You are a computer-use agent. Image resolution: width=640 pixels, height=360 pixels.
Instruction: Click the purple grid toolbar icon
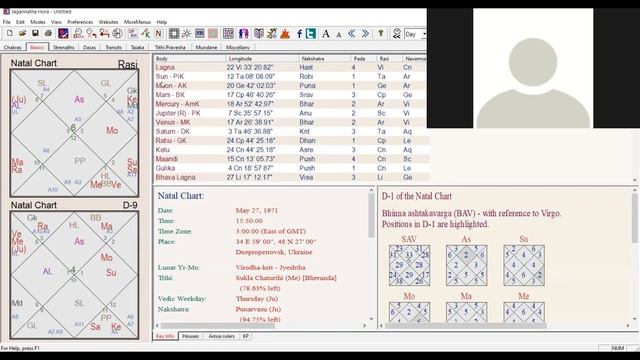[x=229, y=33]
